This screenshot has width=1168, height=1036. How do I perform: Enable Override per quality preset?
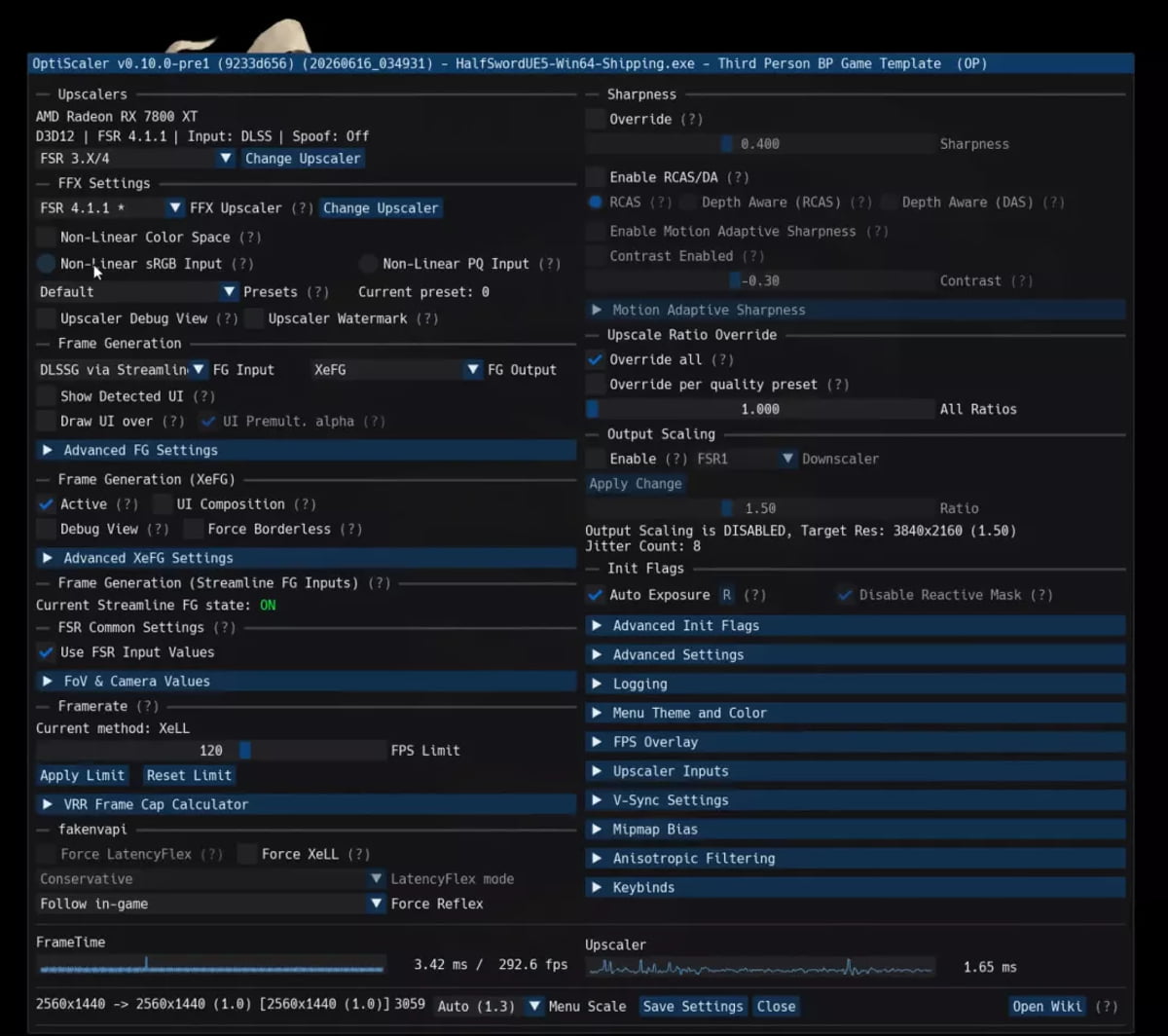(x=595, y=384)
